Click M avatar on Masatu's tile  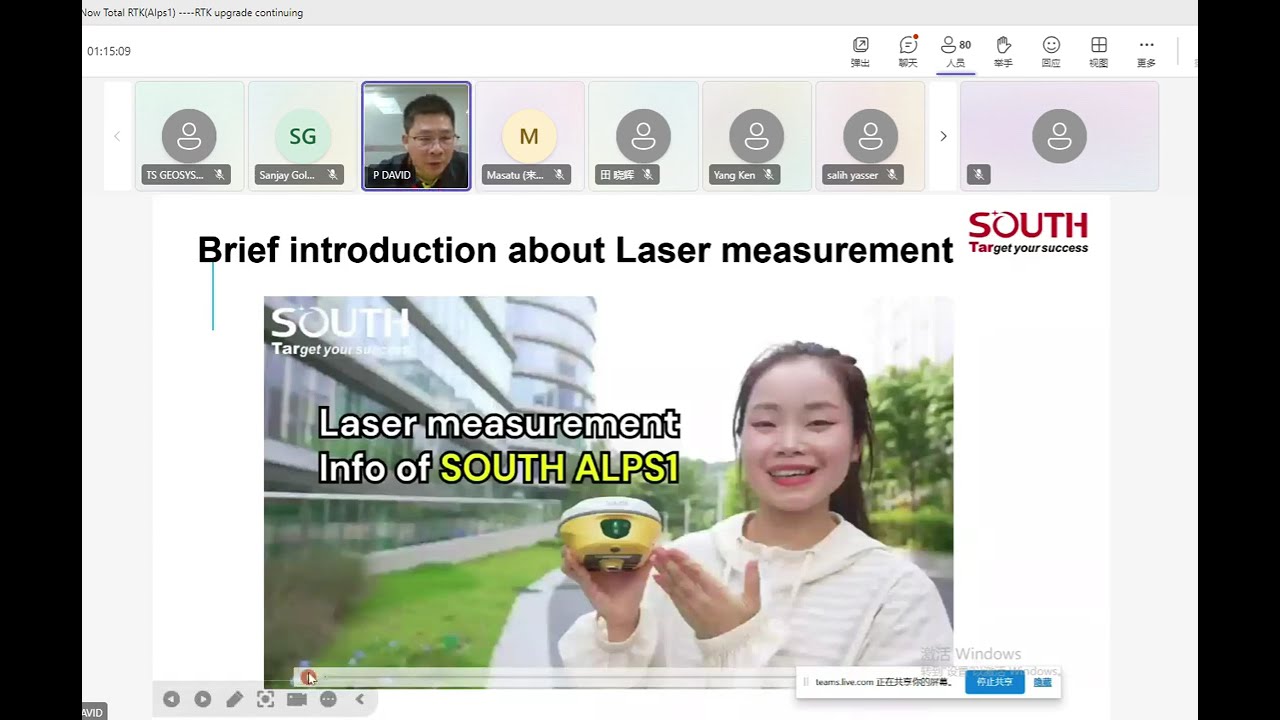(x=529, y=136)
